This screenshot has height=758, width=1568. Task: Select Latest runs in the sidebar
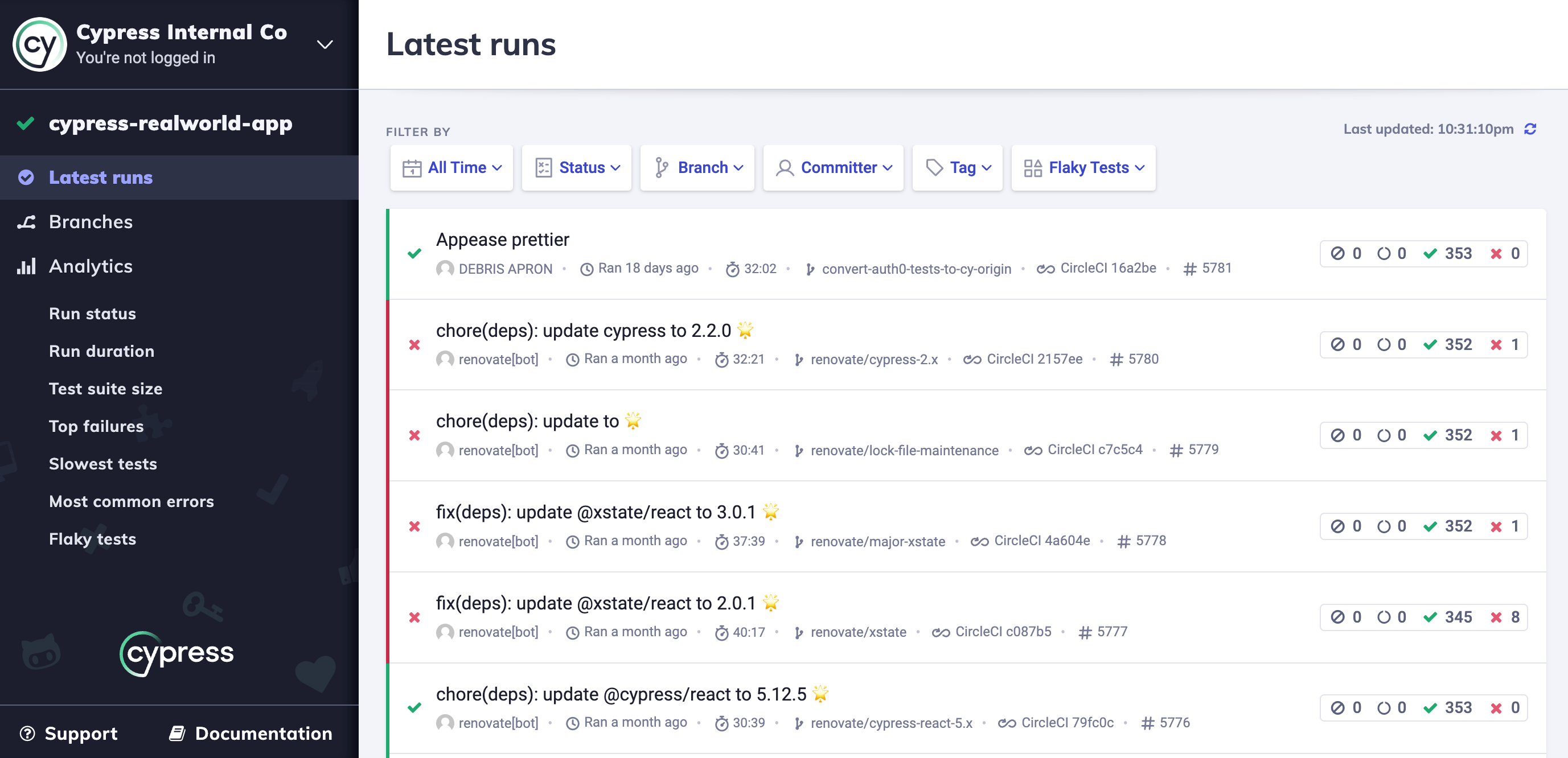tap(100, 177)
